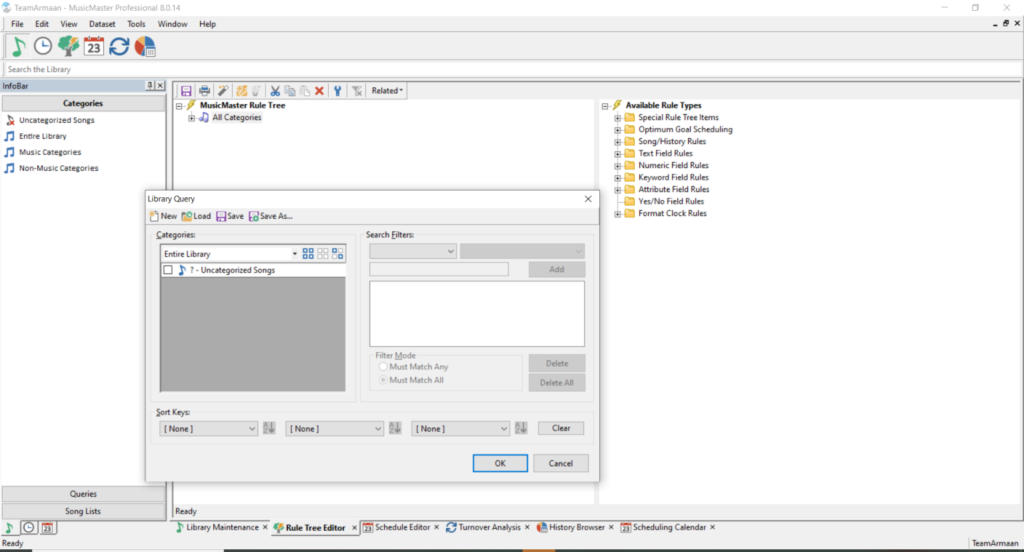Open the first Sort Keys None dropdown
This screenshot has width=1024, height=552.
click(x=208, y=429)
